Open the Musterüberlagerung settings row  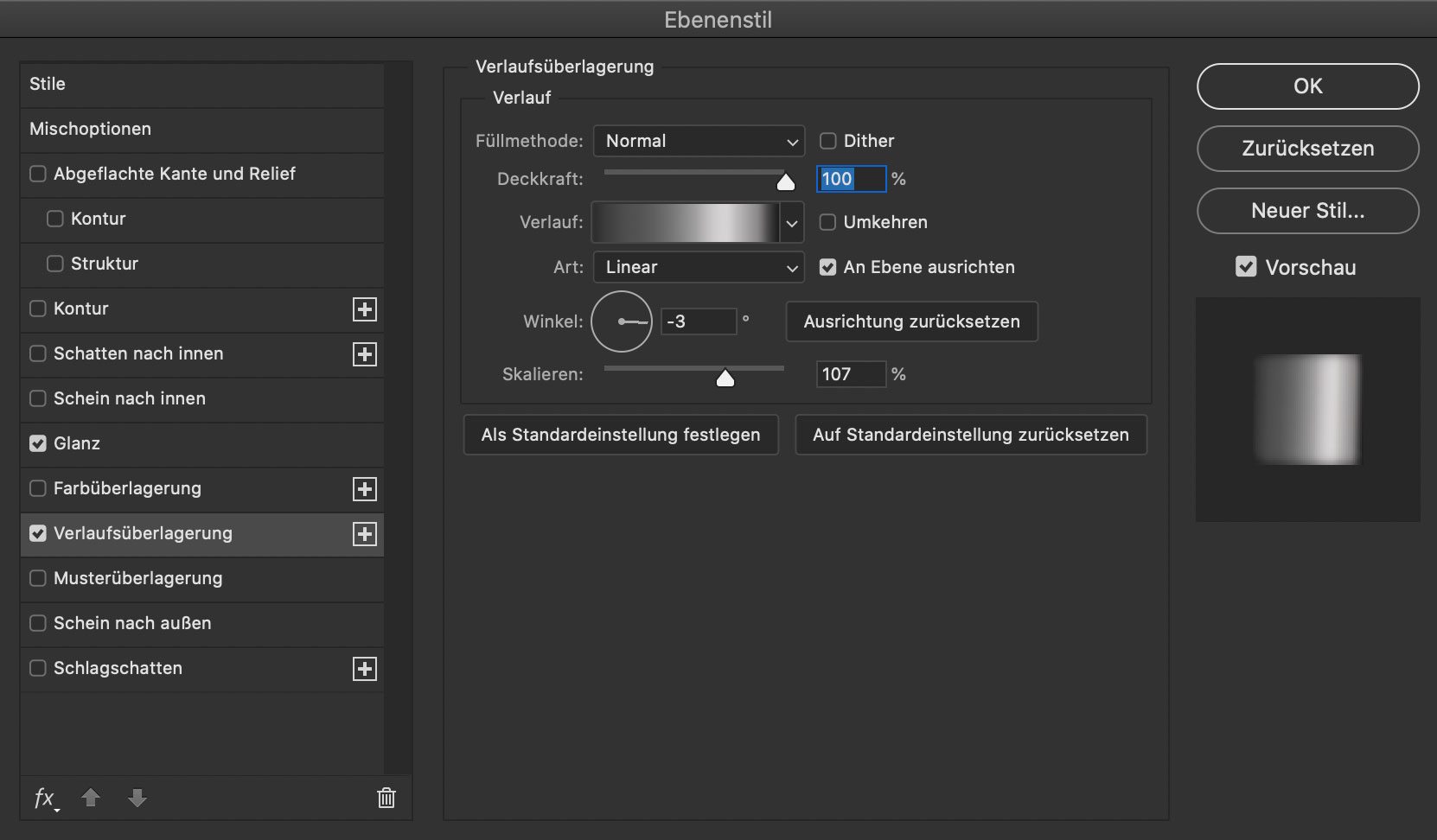[x=201, y=578]
